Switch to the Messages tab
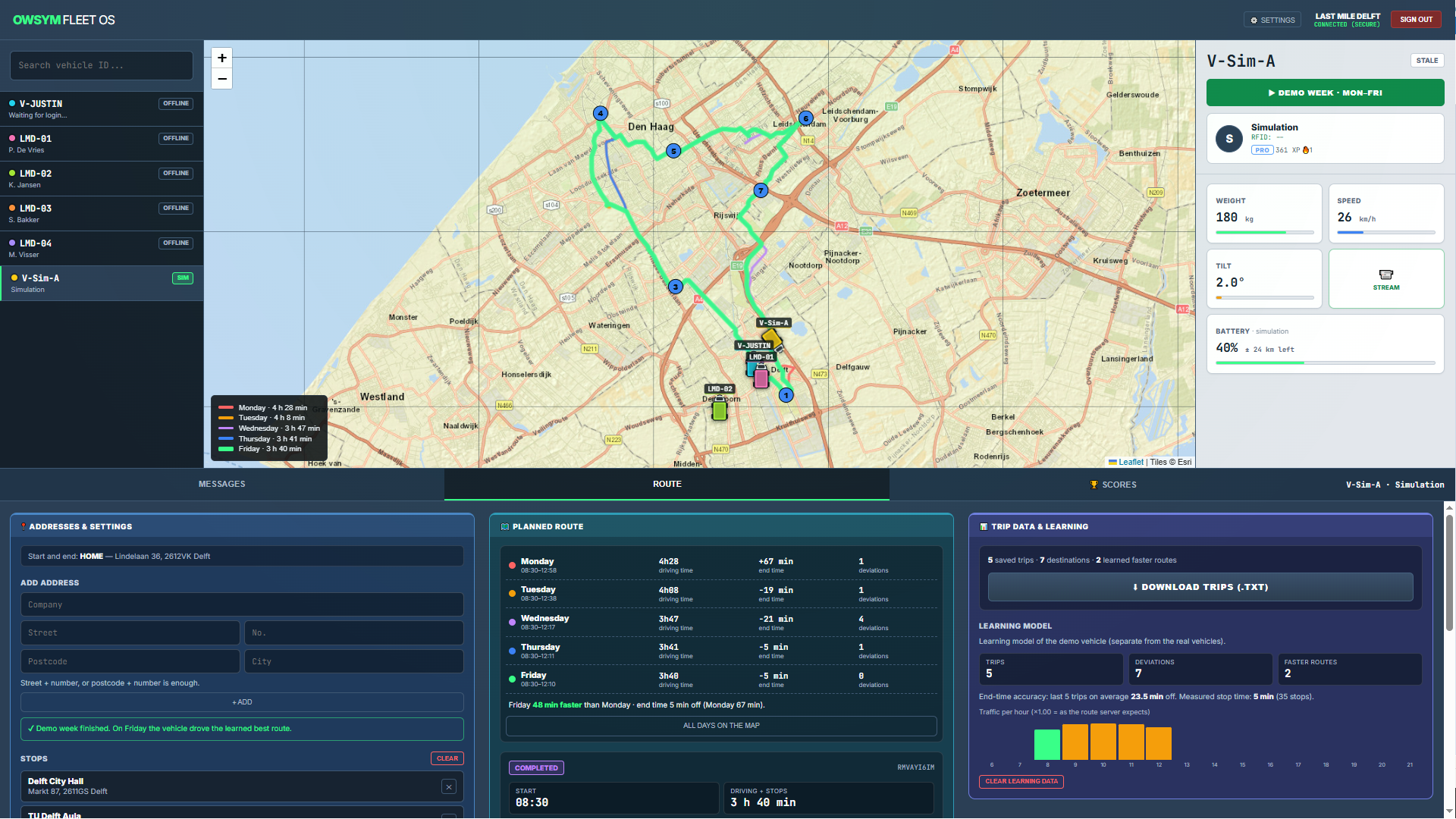 pos(222,485)
